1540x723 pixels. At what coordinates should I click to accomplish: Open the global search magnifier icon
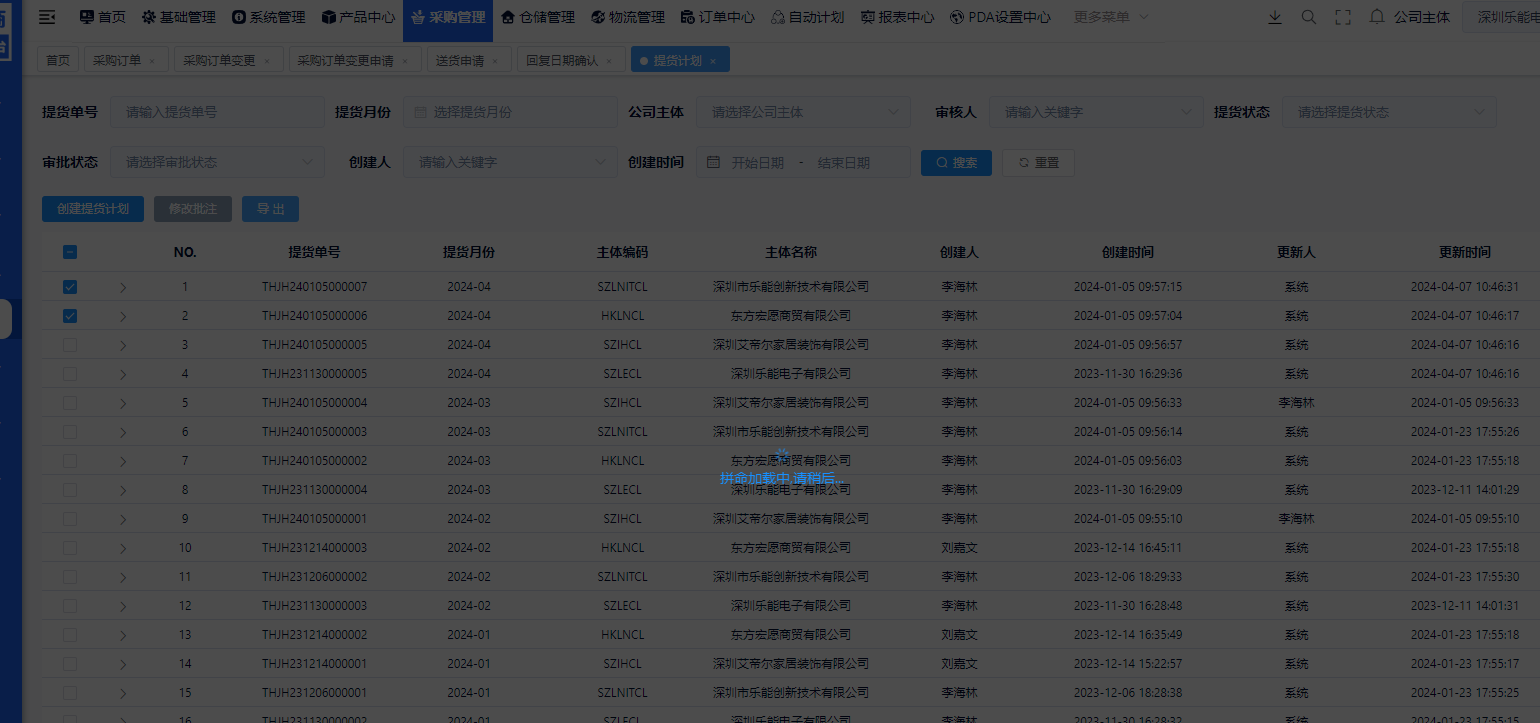pyautogui.click(x=1309, y=16)
